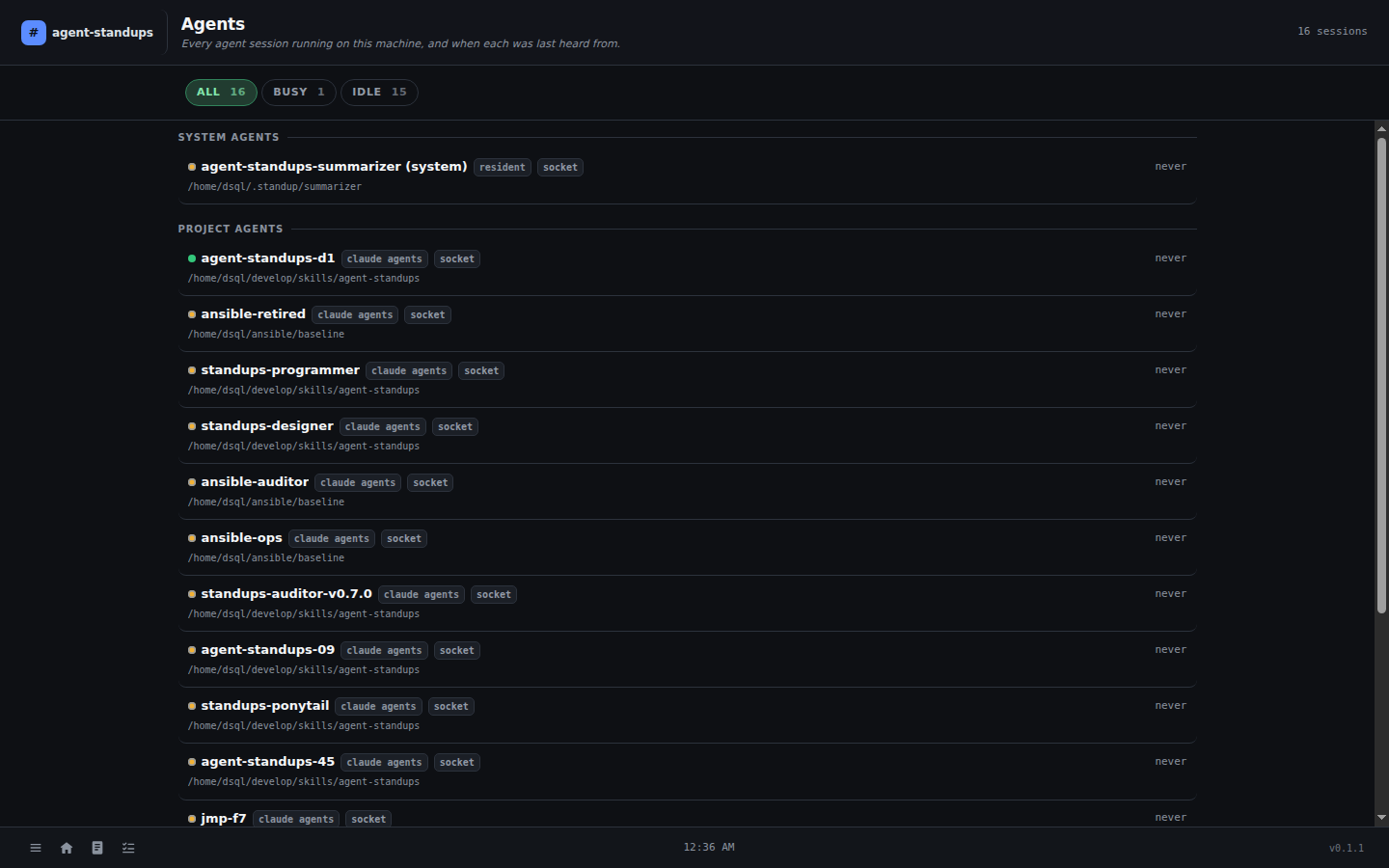Switch to the IDLE 15 filter tab
The width and height of the screenshot is (1389, 868).
pos(379,93)
